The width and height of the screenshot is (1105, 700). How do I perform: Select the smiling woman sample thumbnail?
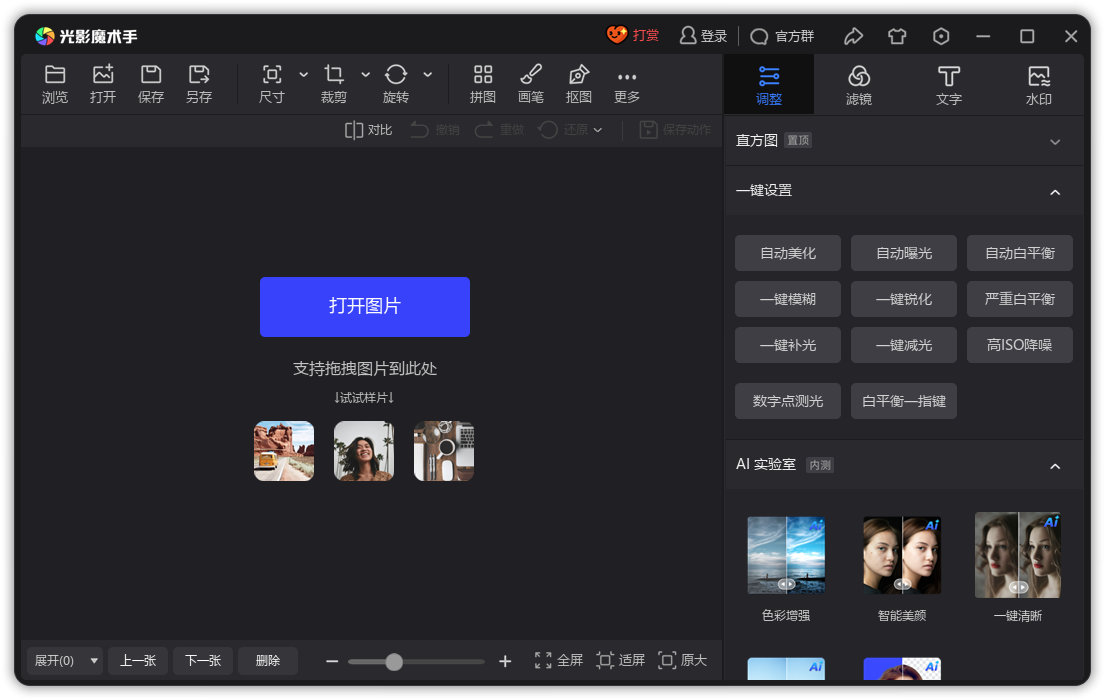tap(364, 451)
